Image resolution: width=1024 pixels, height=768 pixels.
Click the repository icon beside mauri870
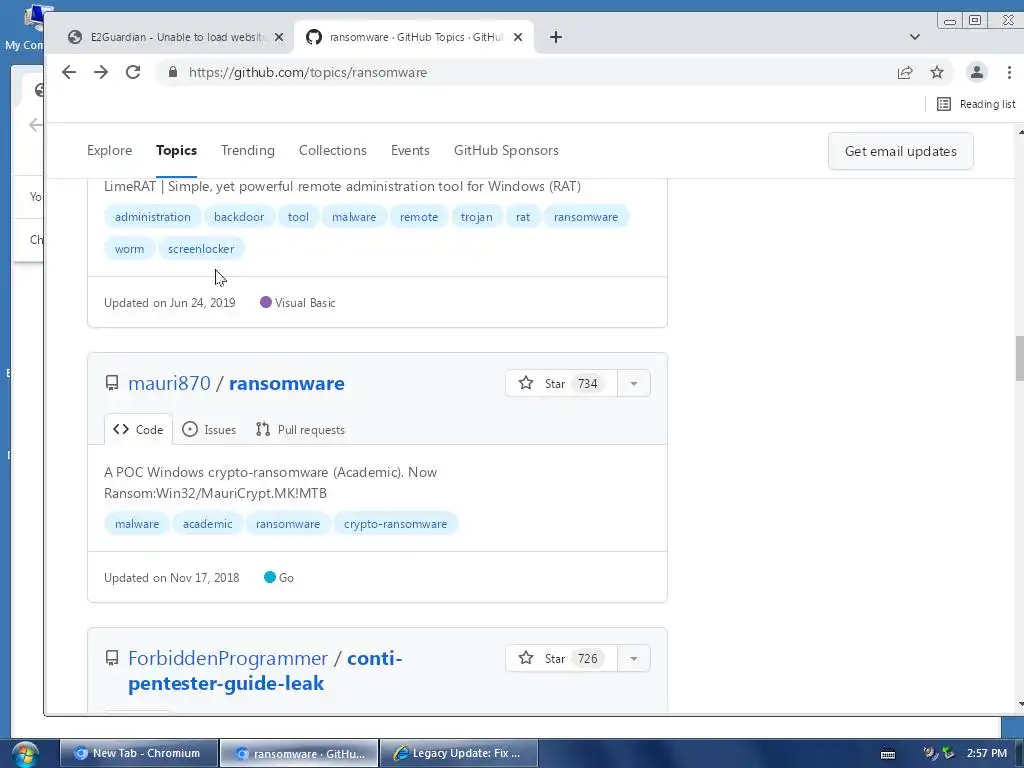112,383
